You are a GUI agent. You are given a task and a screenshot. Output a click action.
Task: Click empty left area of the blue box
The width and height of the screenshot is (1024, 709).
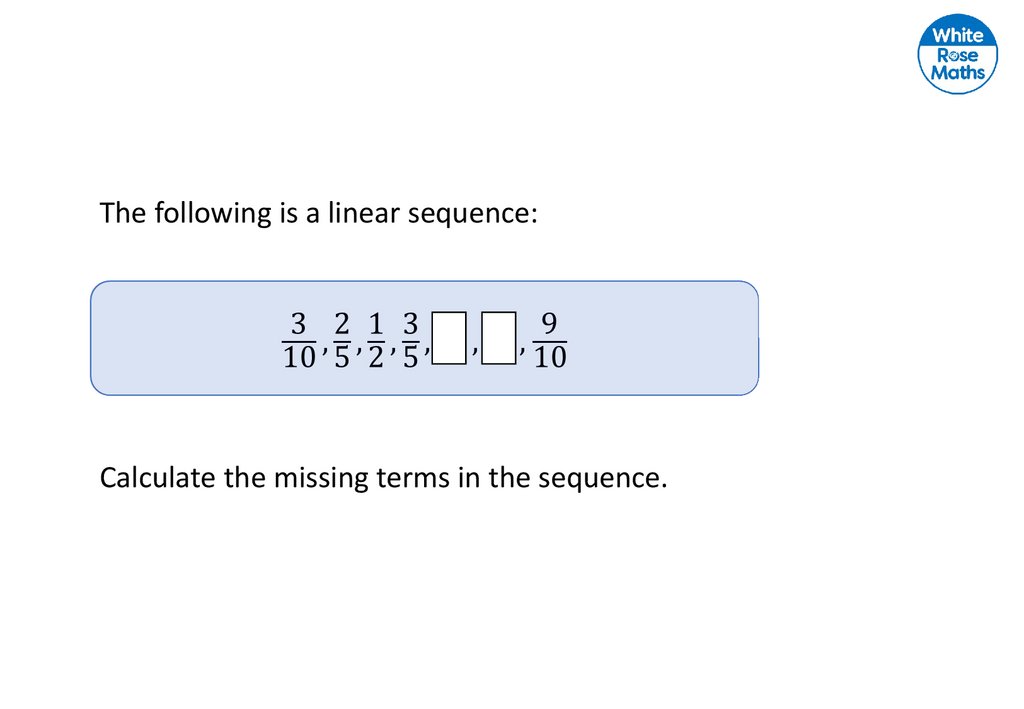tap(170, 338)
